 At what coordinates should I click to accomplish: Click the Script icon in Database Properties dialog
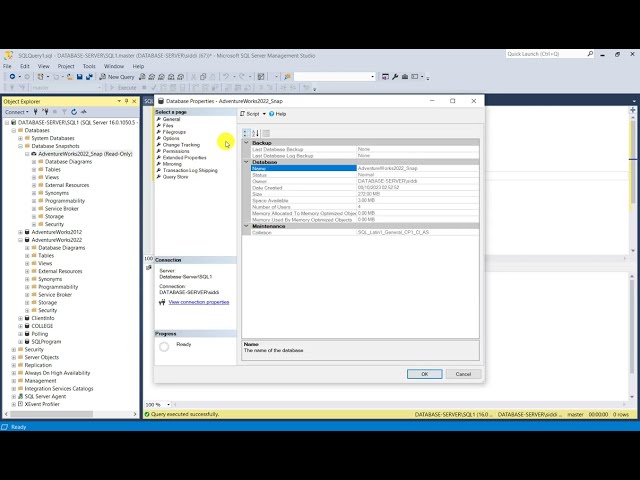[x=242, y=114]
